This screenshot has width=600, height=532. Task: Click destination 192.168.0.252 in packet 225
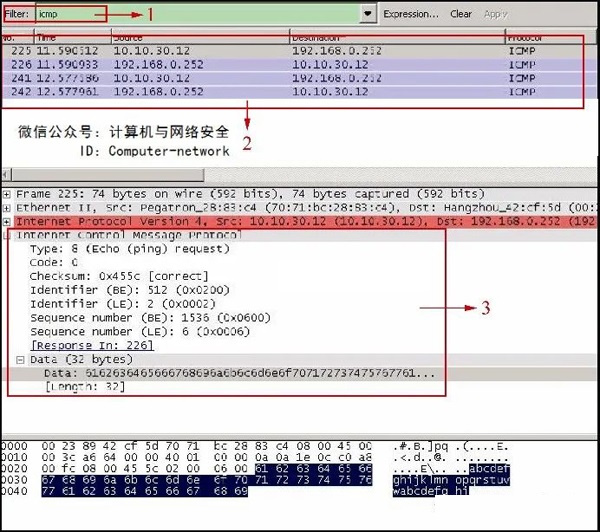pos(337,51)
